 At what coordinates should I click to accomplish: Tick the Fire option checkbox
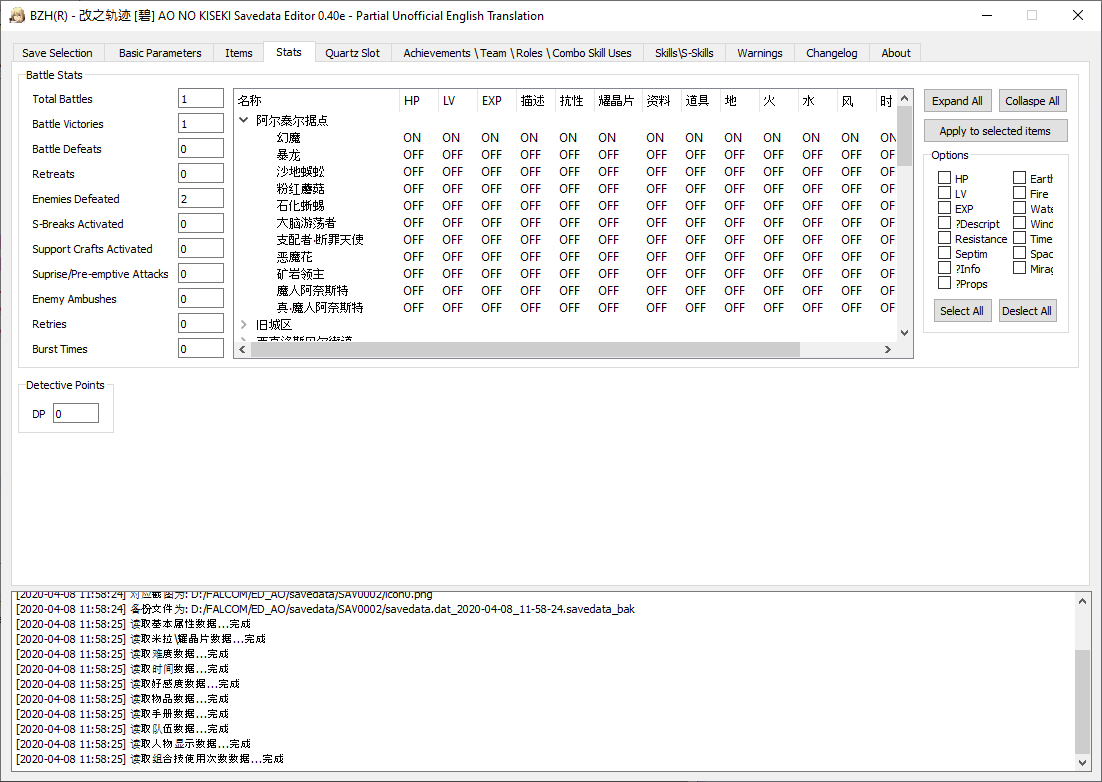pos(1020,193)
